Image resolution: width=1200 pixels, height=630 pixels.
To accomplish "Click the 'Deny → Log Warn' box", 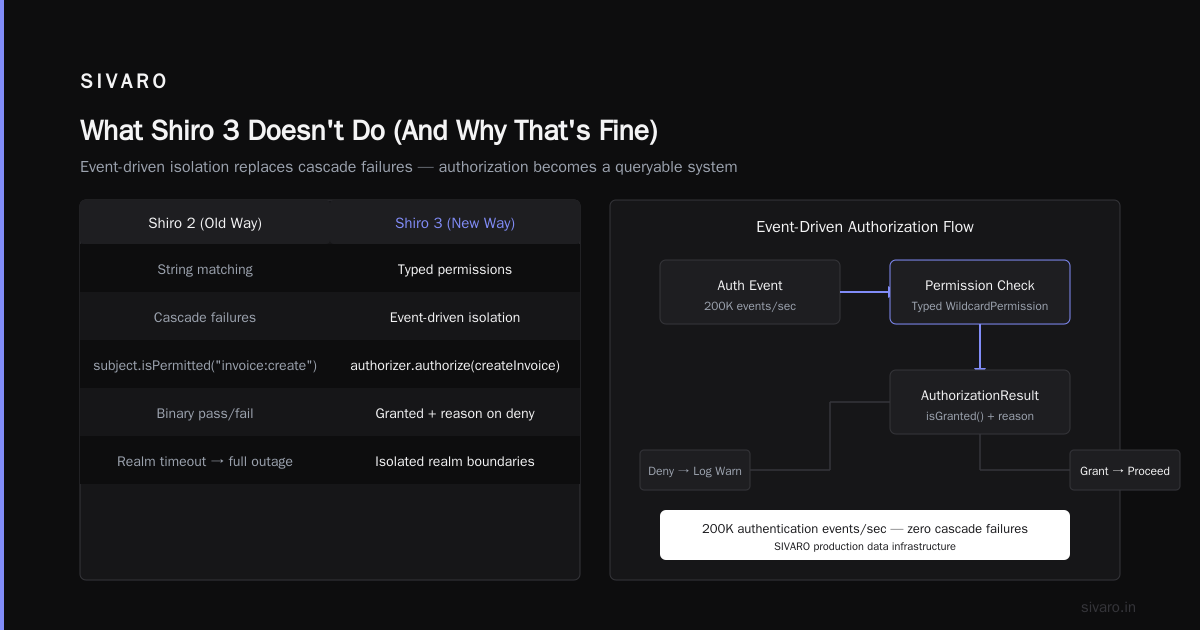I will [695, 470].
